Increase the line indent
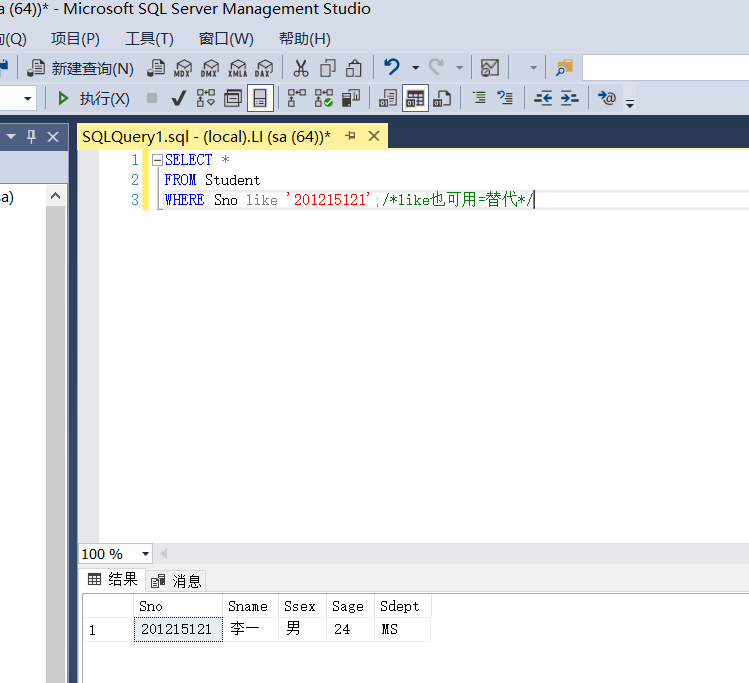Image resolution: width=749 pixels, height=683 pixels. click(569, 98)
